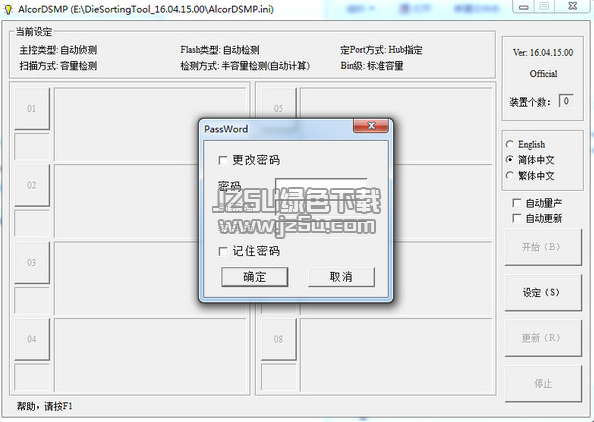Click the 帮助, 请按F1 status bar text
The image size is (594, 422).
(44, 406)
